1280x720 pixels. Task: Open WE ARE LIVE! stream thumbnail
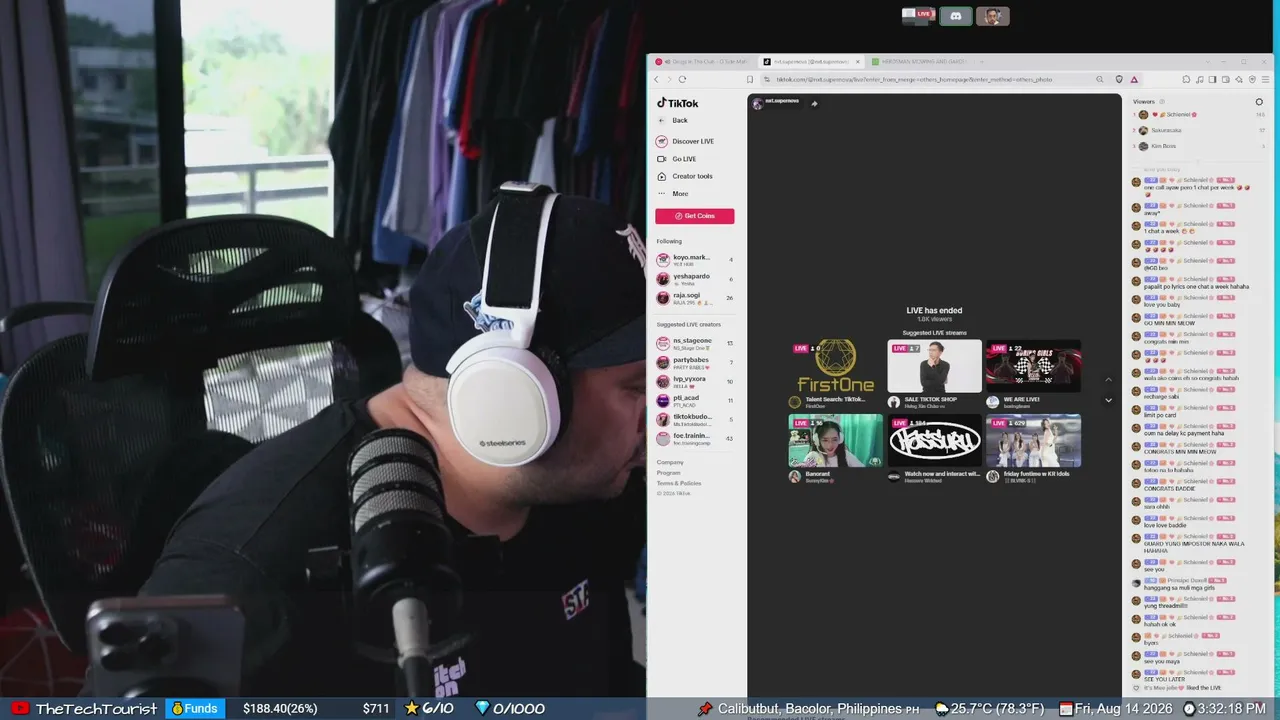(1033, 366)
